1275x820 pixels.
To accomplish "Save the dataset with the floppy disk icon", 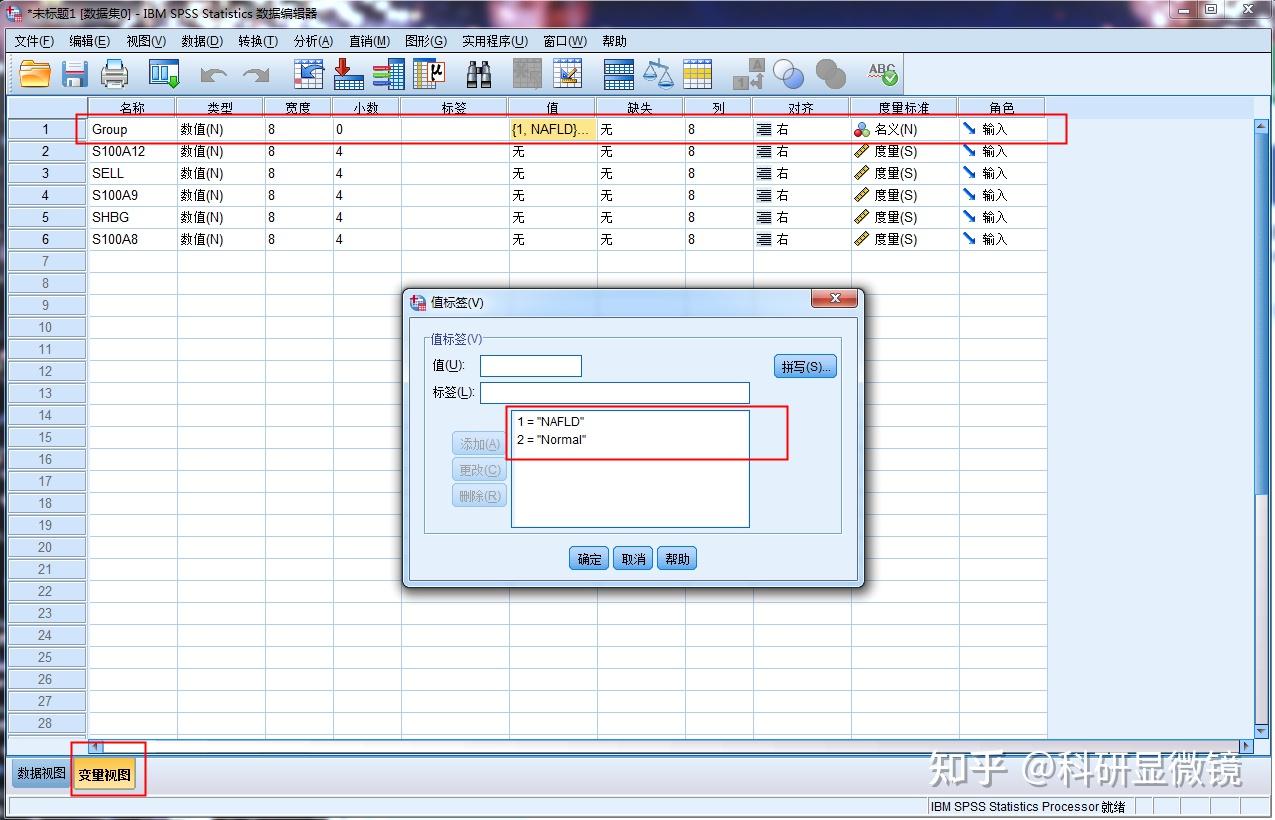I will 75,73.
